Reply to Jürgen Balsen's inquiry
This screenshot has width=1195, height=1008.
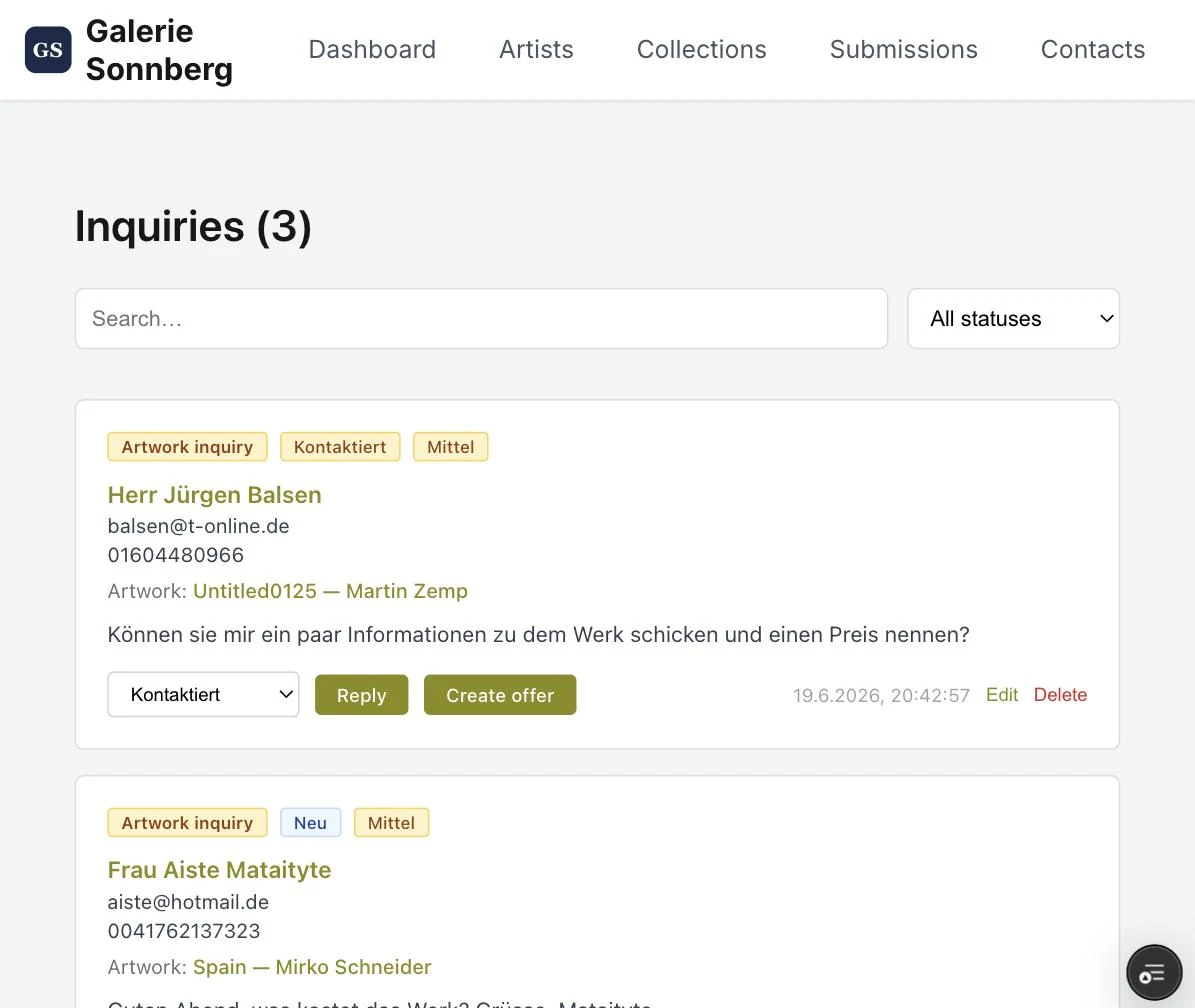(x=361, y=695)
